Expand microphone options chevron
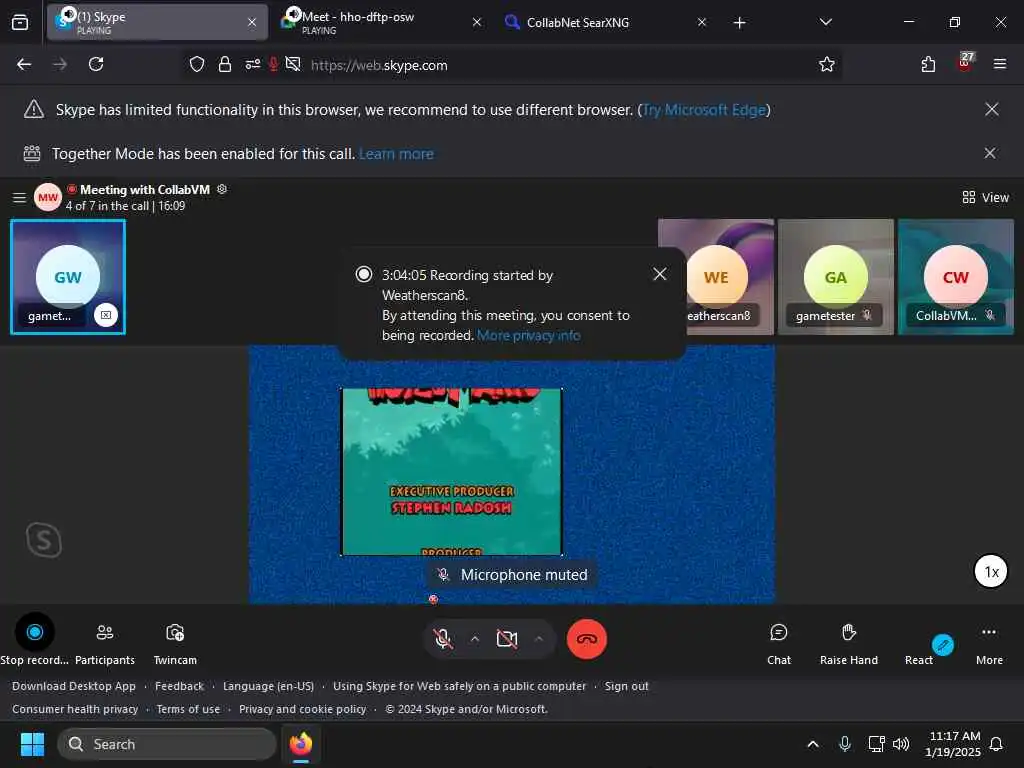The height and width of the screenshot is (768, 1024). (x=475, y=639)
